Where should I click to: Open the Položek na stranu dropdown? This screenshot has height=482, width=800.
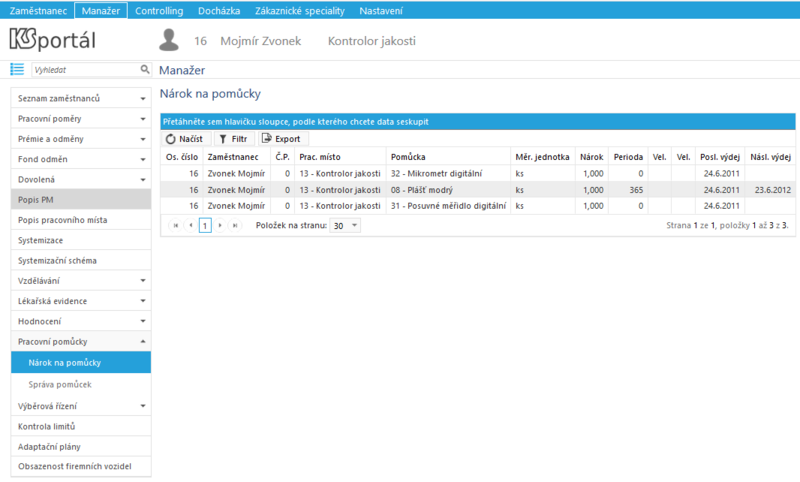(345, 225)
